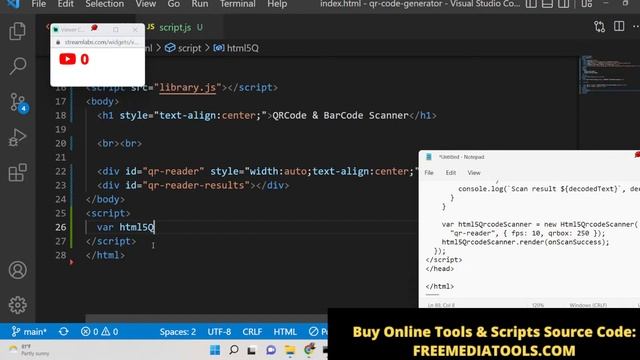Screen dimensions: 640x360
Task: Open the Windows Start button
Action: click(x=215, y=350)
